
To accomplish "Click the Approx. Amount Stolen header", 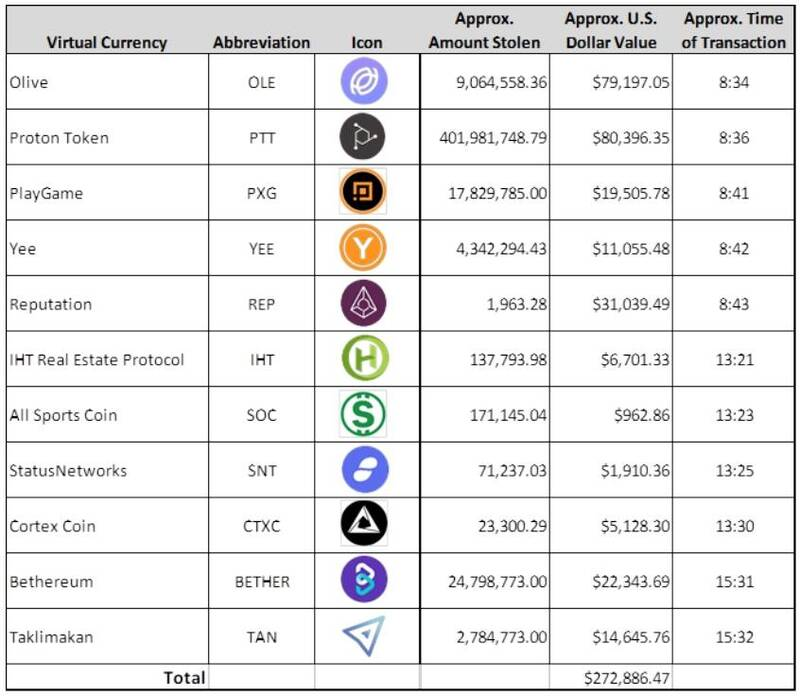I will point(484,31).
